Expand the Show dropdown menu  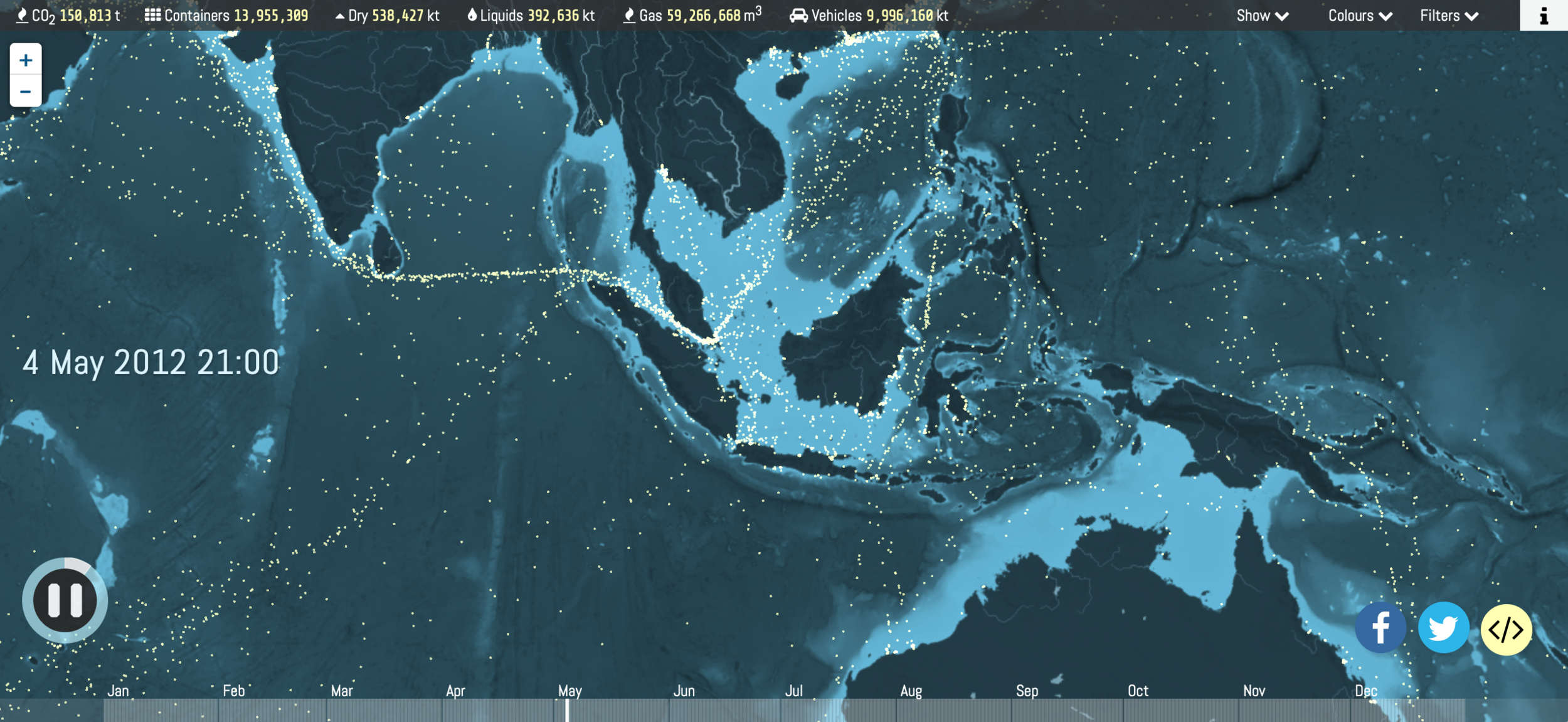(1262, 16)
